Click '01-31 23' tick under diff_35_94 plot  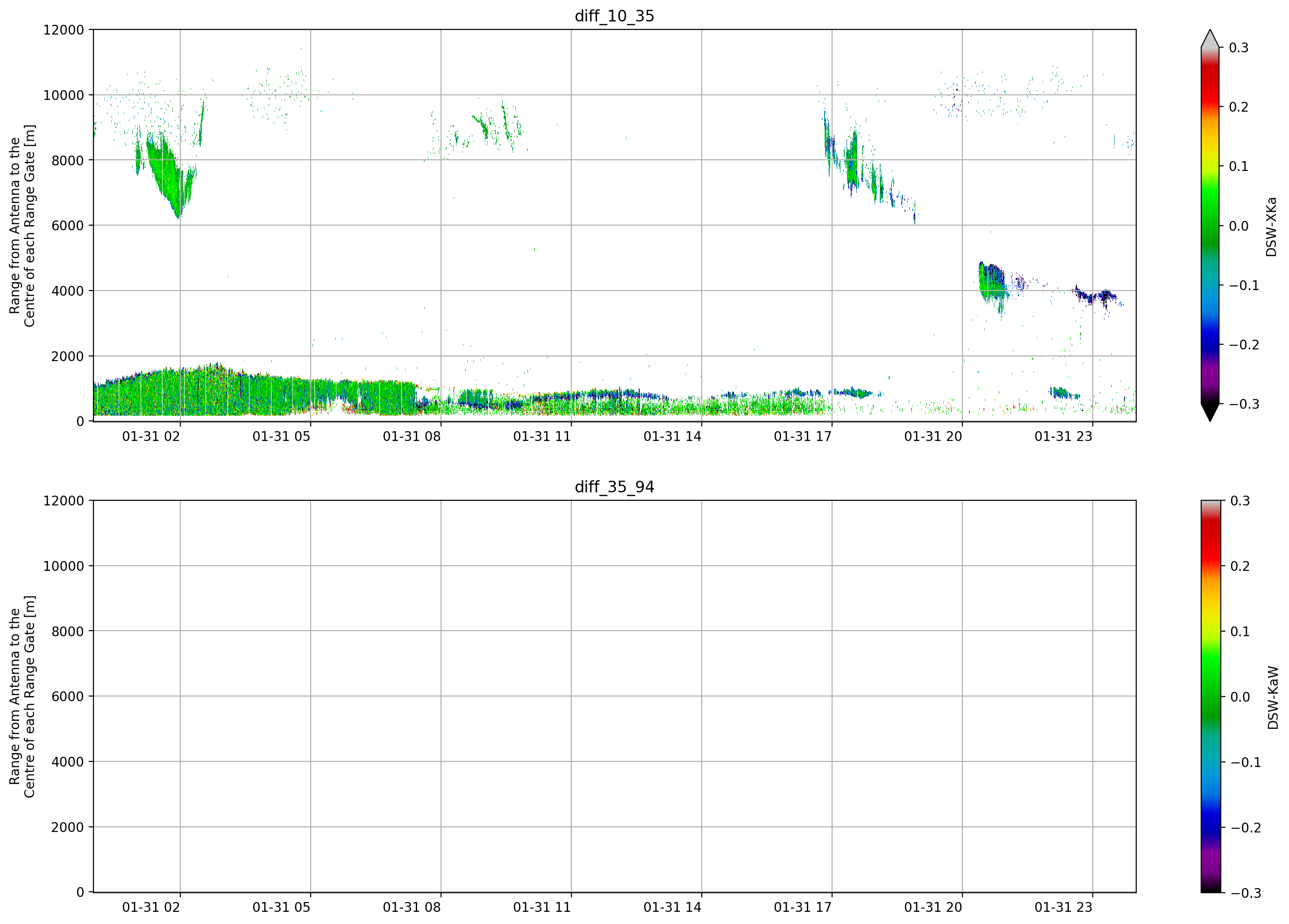[1063, 908]
